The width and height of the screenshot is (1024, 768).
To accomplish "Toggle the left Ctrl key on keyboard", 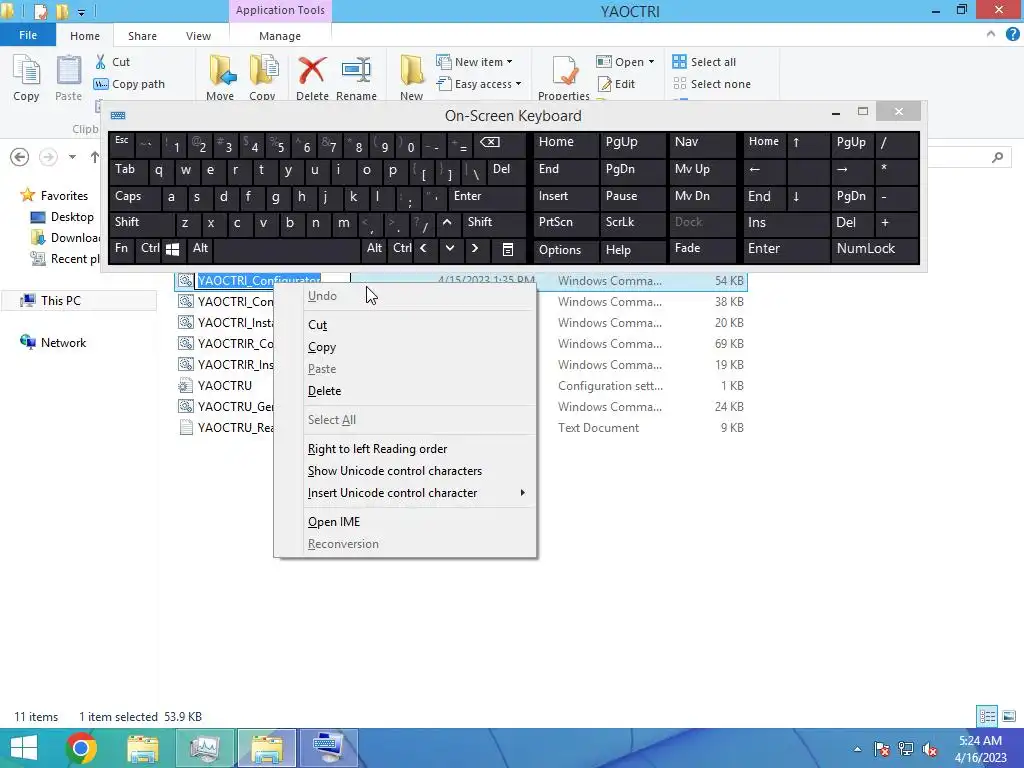I will click(150, 249).
